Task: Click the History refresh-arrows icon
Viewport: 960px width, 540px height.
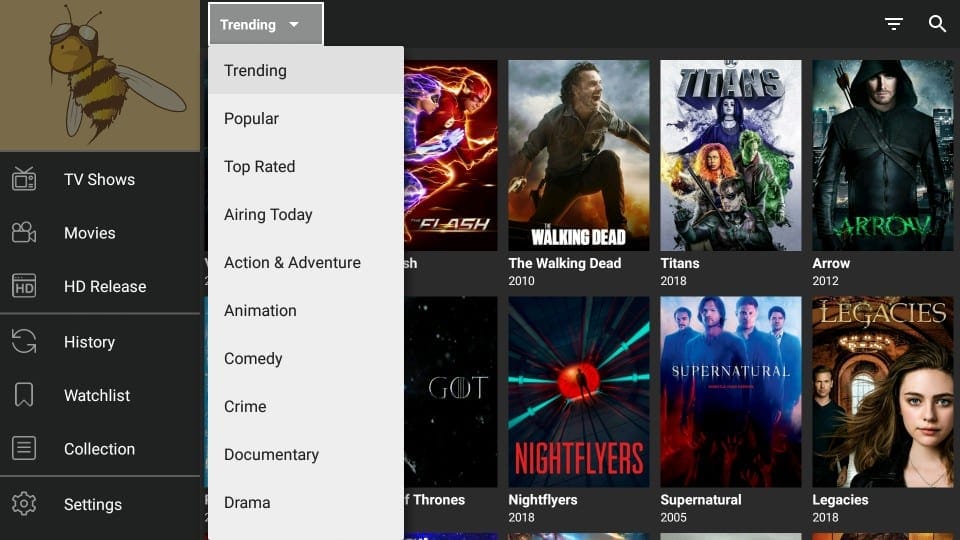Action: pos(24,342)
